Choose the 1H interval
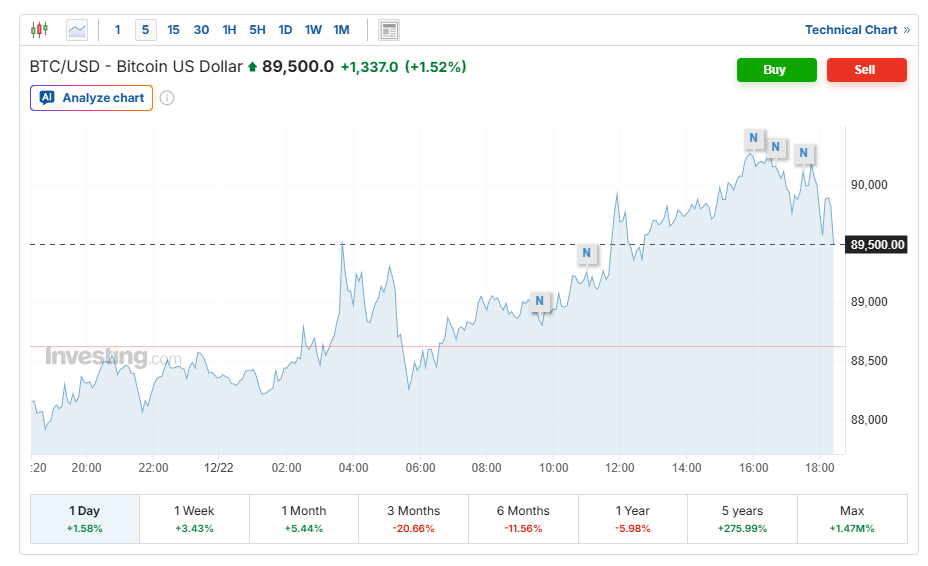 click(229, 30)
